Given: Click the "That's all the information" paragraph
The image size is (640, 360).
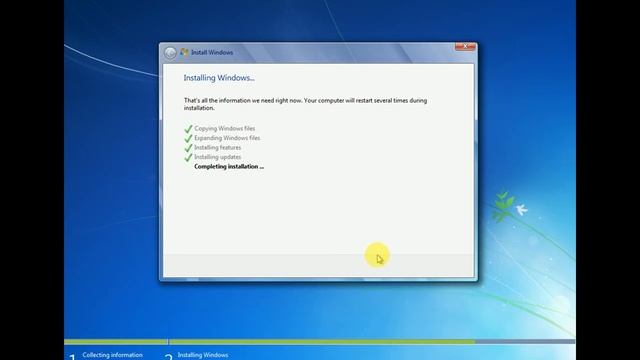Looking at the screenshot, I should pyautogui.click(x=305, y=104).
